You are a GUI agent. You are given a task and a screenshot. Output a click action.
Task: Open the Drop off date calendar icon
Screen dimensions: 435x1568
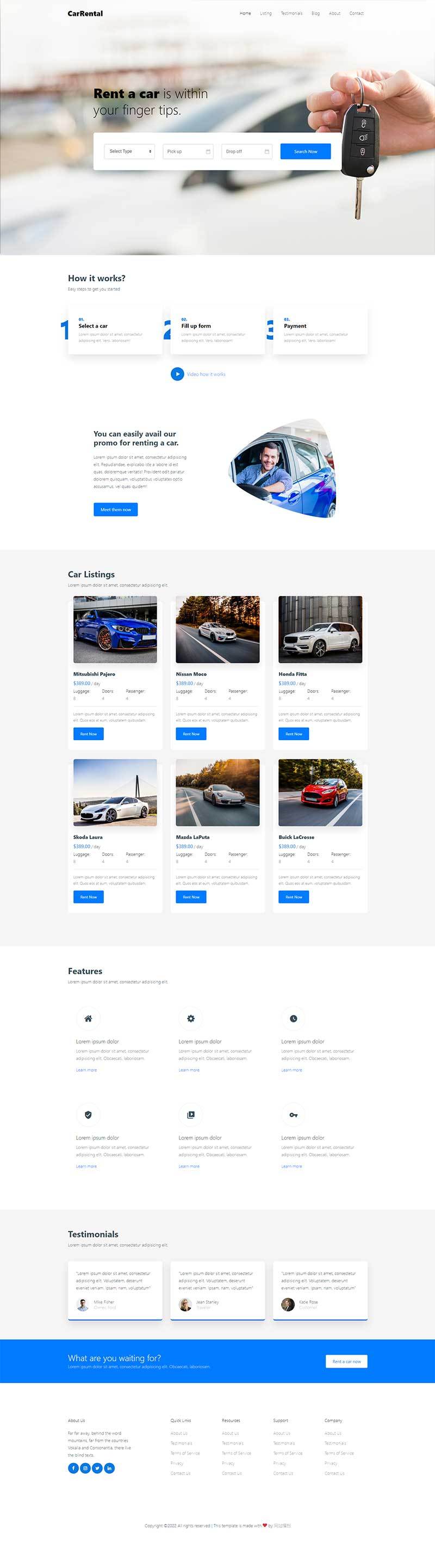point(267,151)
